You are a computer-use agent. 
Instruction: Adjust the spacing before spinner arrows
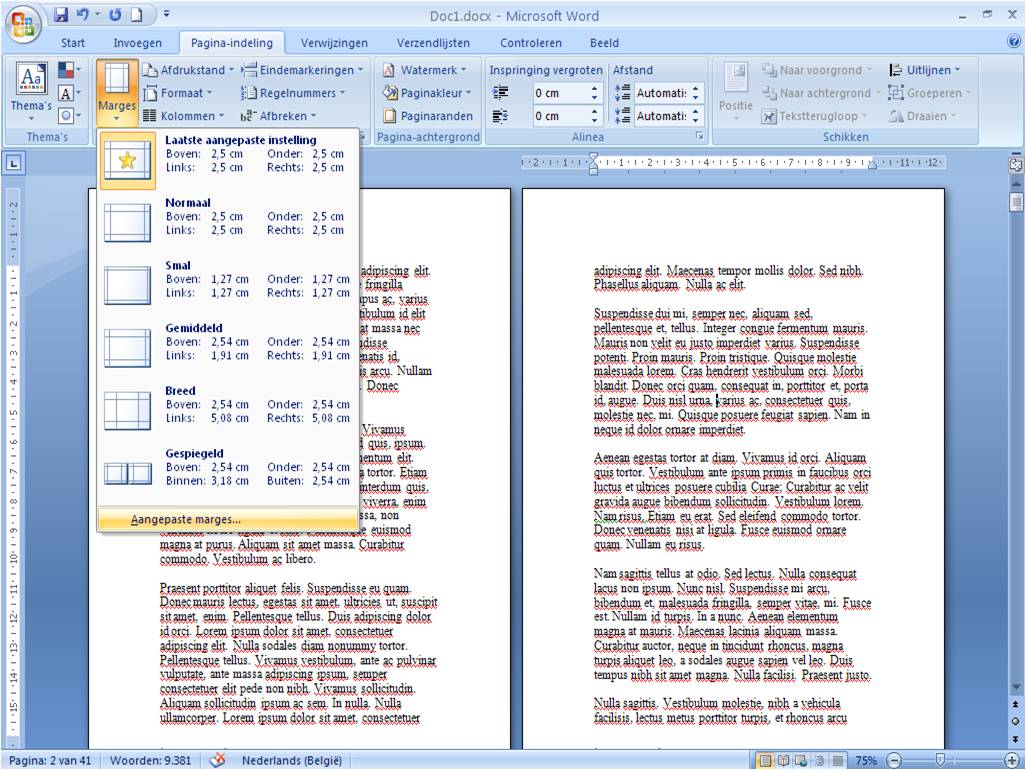(x=696, y=93)
